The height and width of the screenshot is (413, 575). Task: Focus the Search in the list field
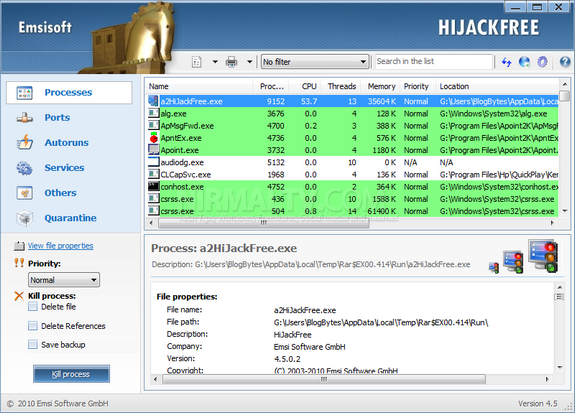coord(434,62)
